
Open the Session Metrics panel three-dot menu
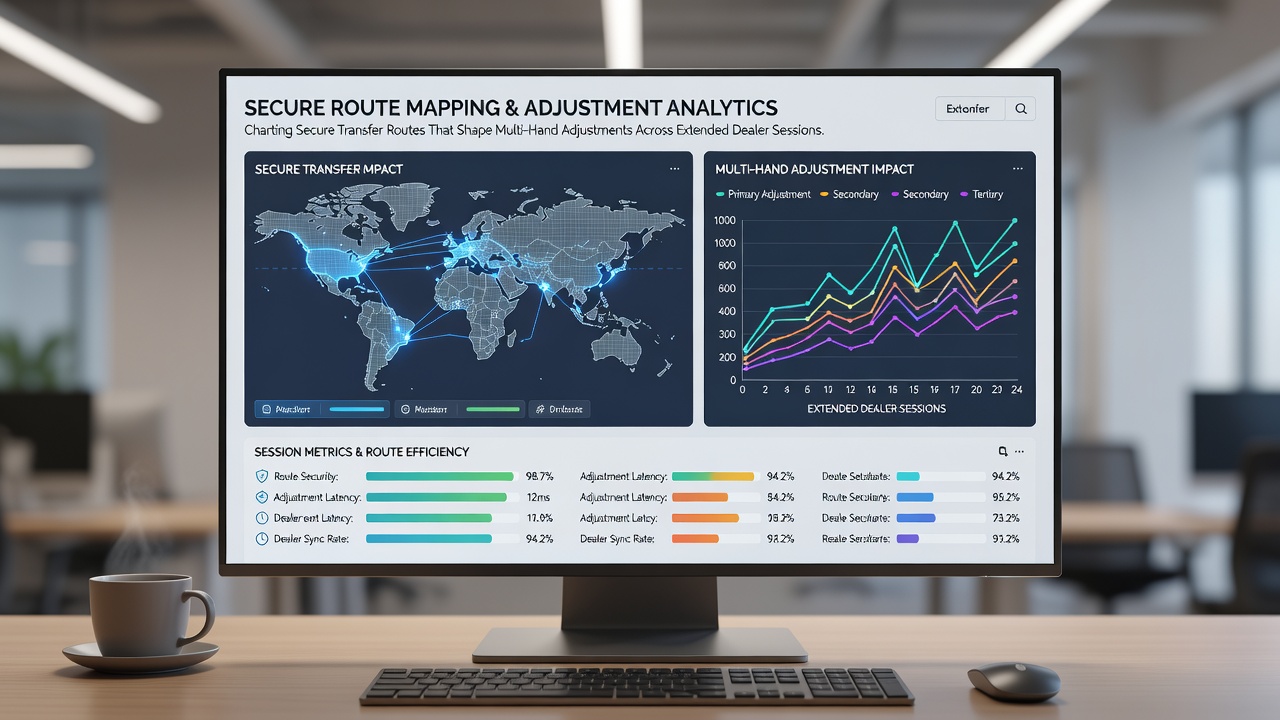tap(1019, 452)
